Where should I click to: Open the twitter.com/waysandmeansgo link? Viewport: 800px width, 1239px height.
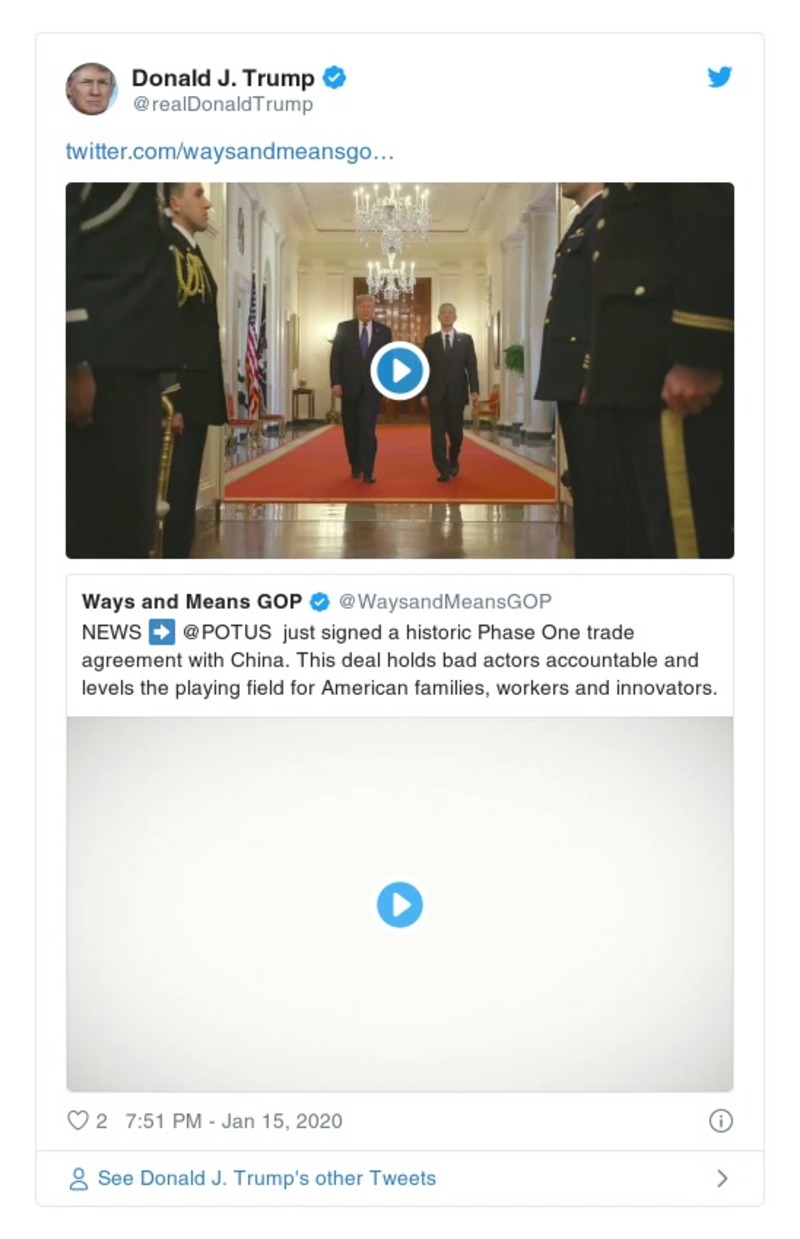tap(229, 152)
